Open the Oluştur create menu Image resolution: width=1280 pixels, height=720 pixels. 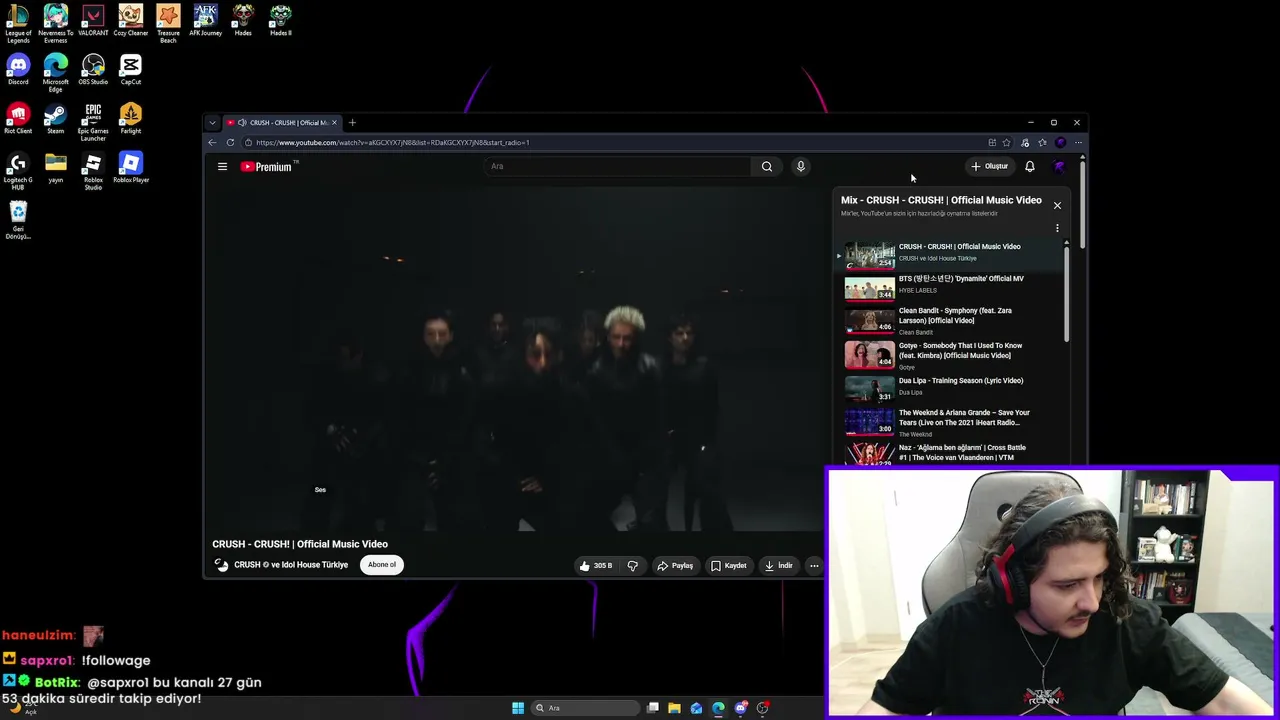[990, 167]
